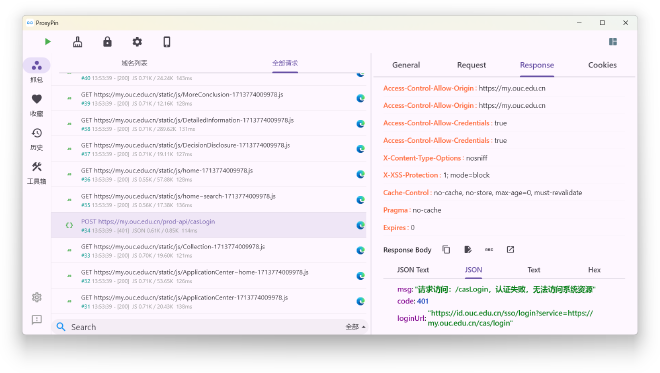Click JSON braces icon on casLogin row
660x373 pixels.
[69, 225]
